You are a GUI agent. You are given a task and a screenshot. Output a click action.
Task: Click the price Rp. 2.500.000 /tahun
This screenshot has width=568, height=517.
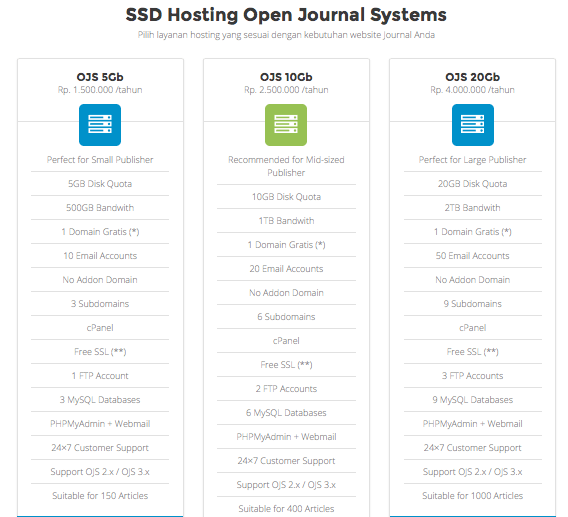pyautogui.click(x=286, y=90)
